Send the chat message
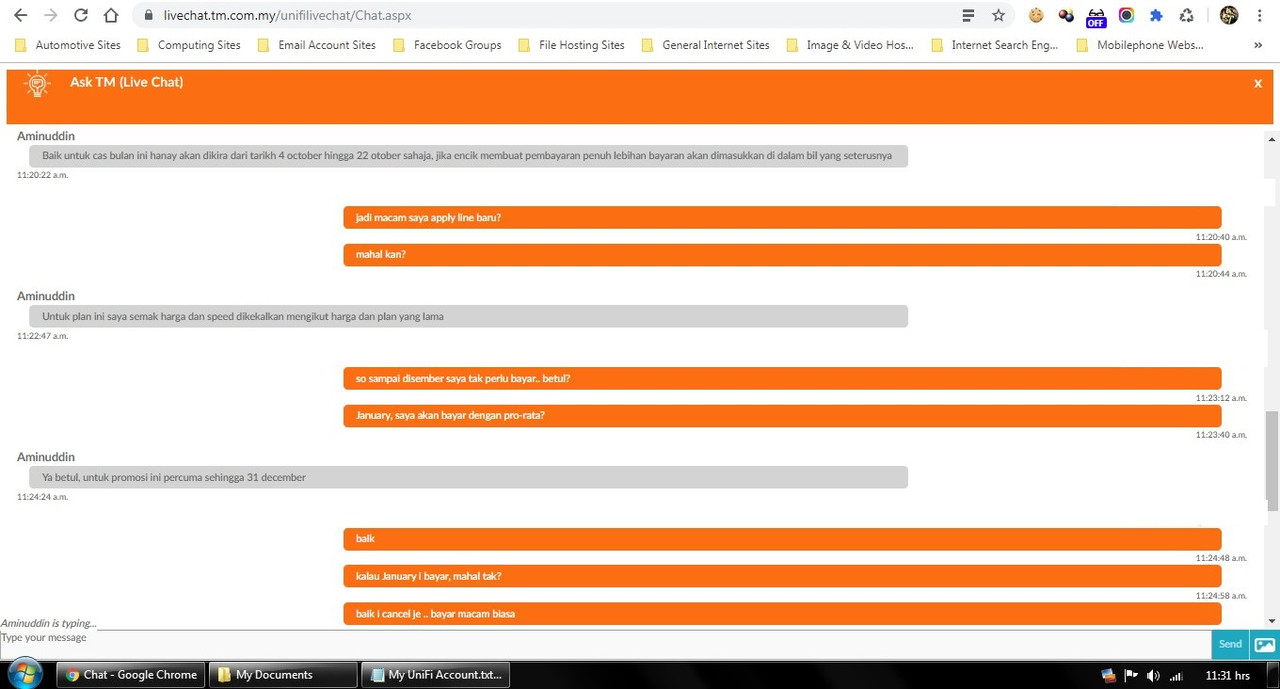Image resolution: width=1280 pixels, height=689 pixels. point(1230,644)
